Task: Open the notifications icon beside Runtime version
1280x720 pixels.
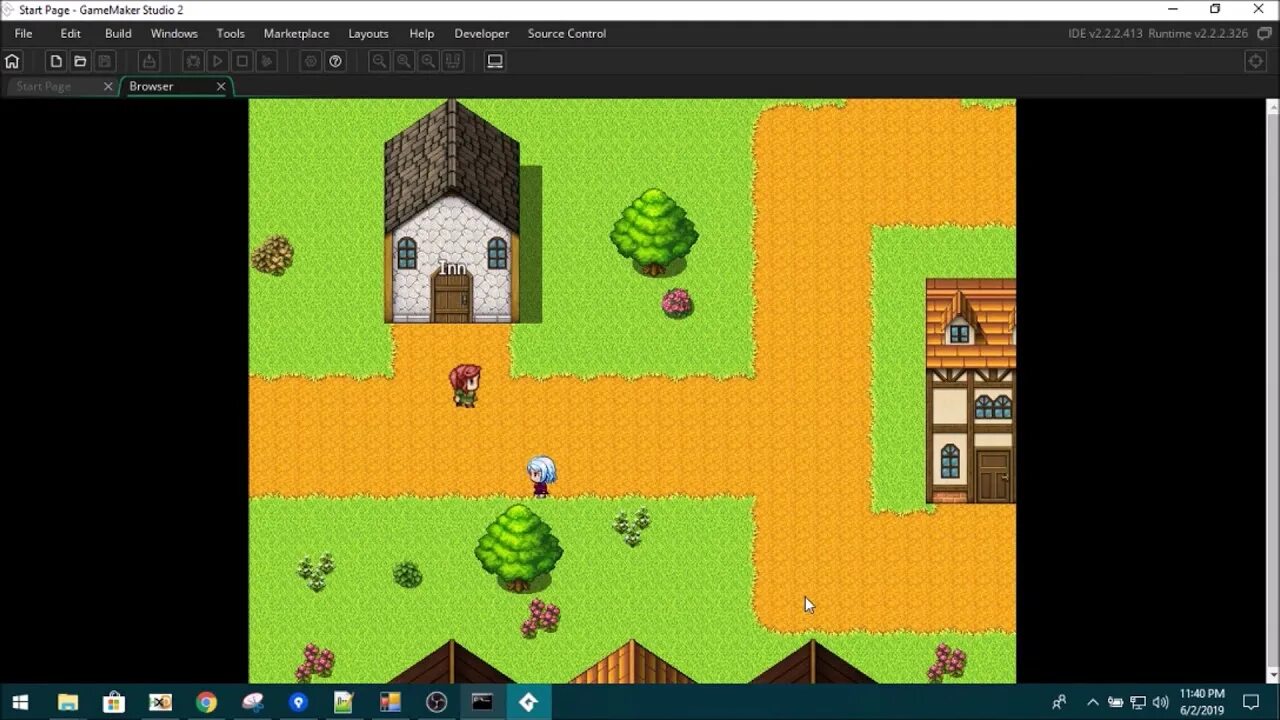Action: tap(1264, 33)
